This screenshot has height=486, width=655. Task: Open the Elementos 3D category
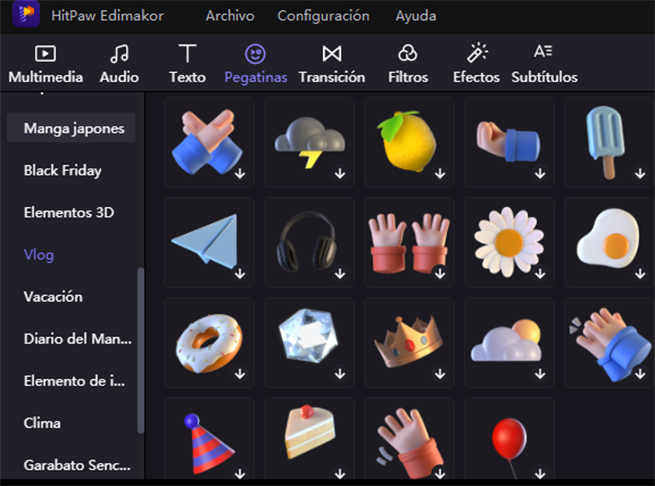pos(69,212)
